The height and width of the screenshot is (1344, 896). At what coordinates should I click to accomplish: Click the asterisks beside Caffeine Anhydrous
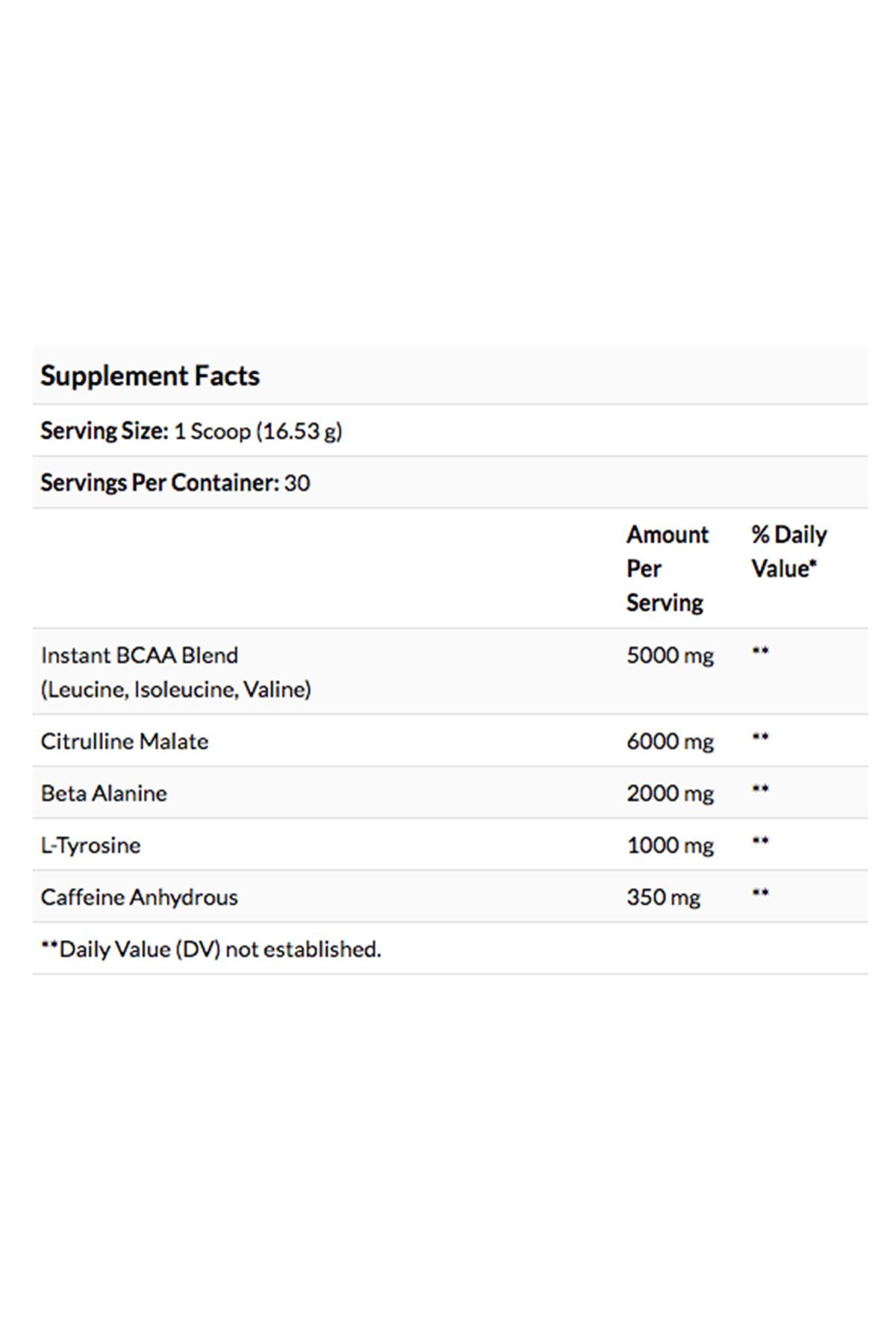click(760, 893)
